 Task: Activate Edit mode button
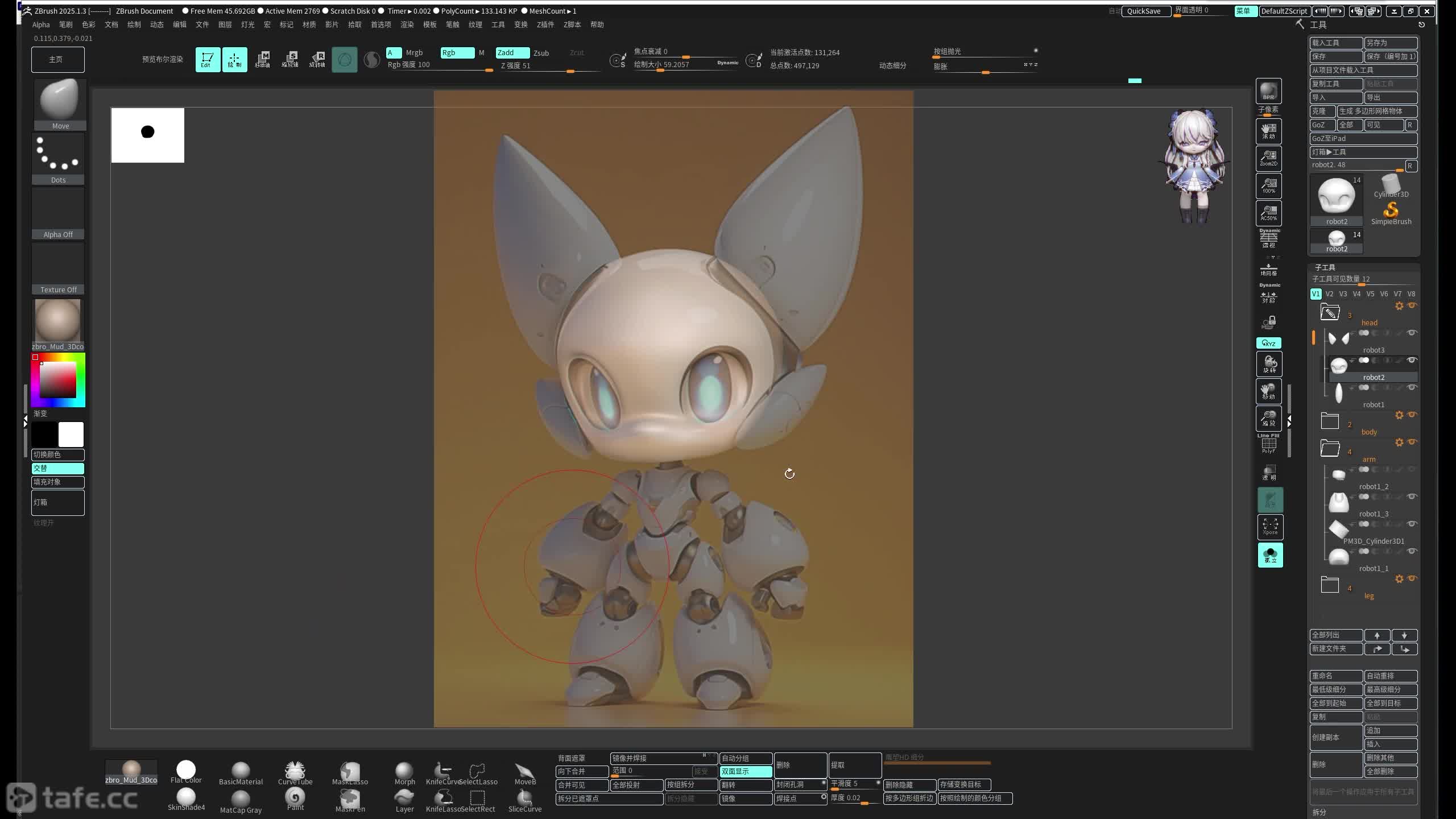[208, 59]
